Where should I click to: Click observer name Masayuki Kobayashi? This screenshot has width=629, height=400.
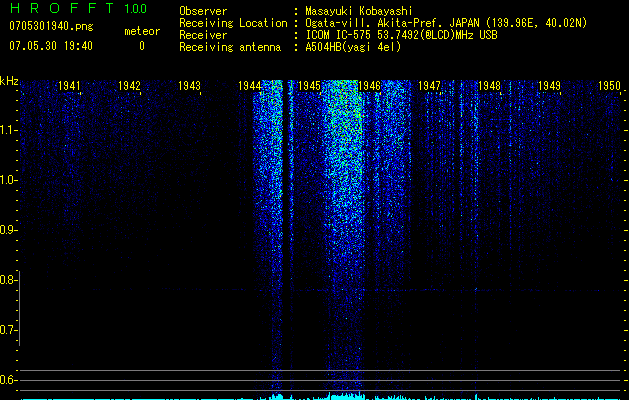359,11
